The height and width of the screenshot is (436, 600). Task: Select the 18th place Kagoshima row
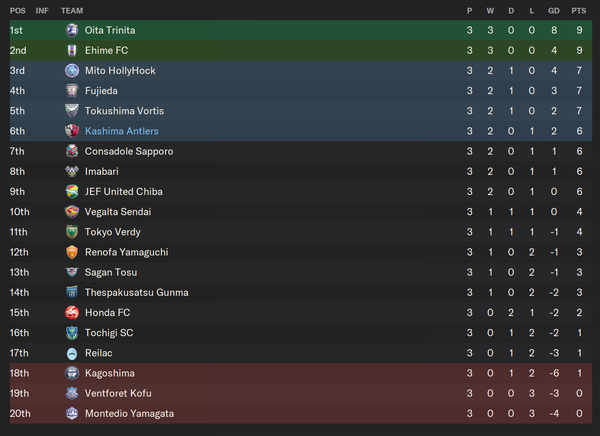[x=300, y=373]
